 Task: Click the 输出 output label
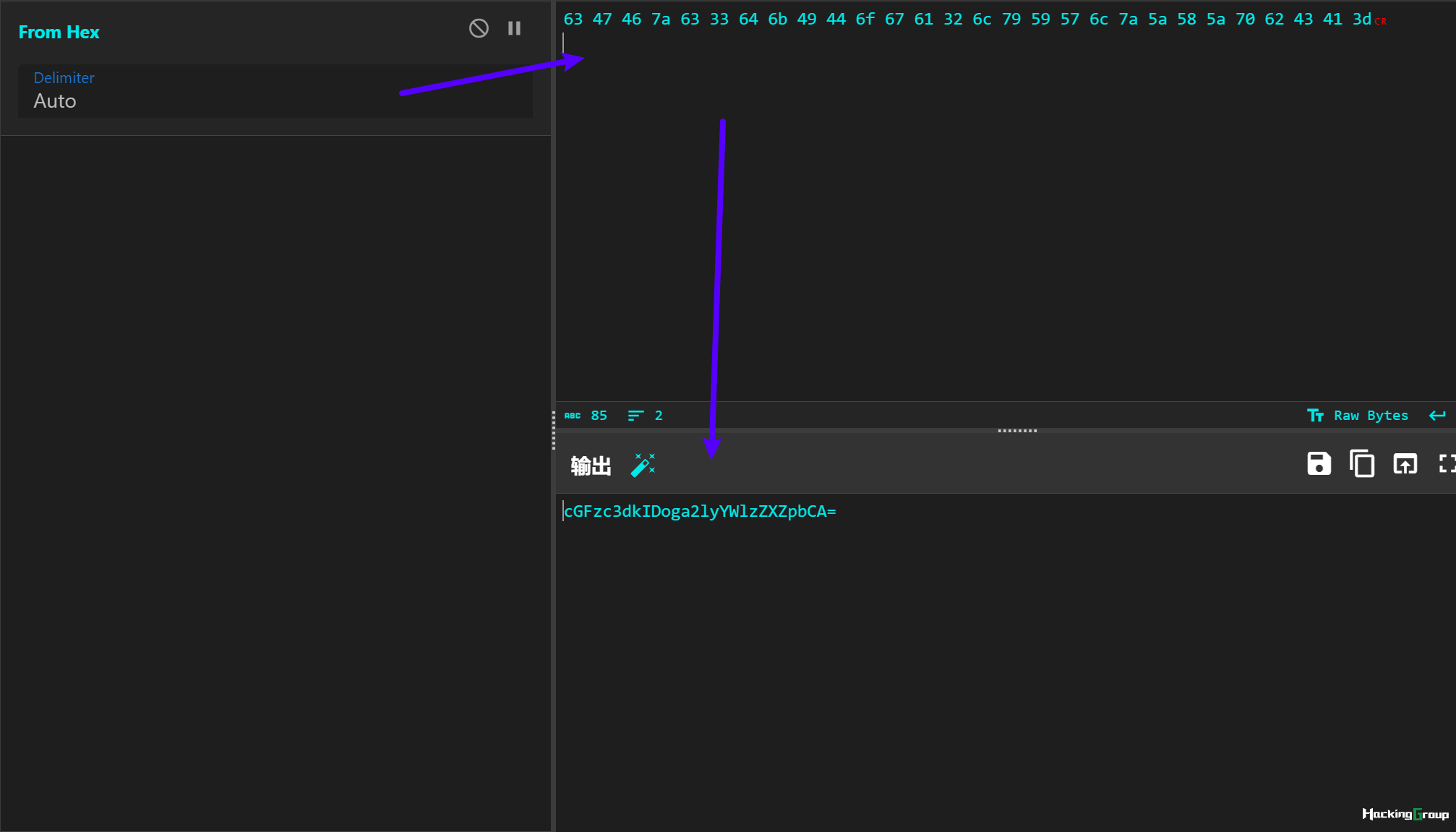590,464
